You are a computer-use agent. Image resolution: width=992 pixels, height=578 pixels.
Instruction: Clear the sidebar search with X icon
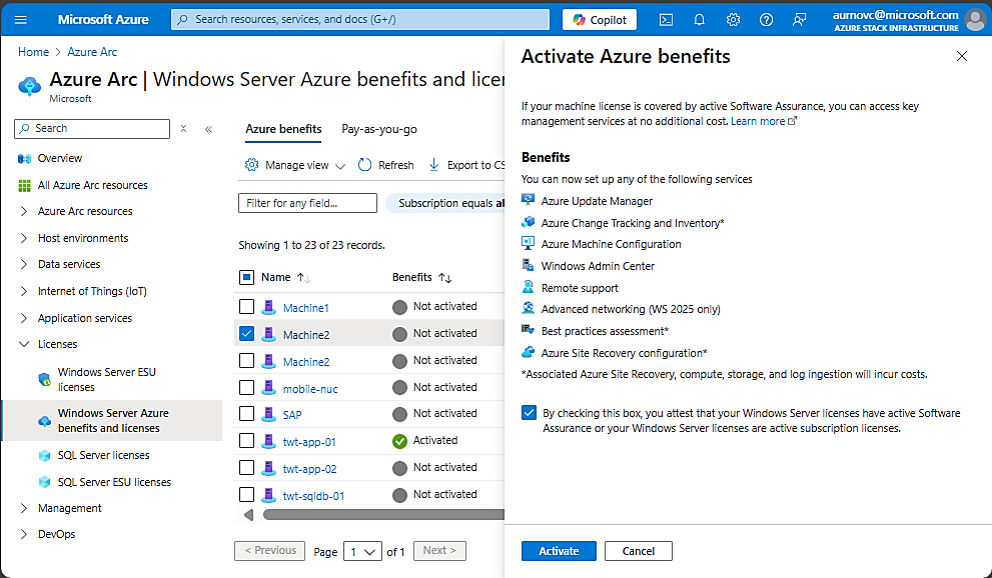coord(183,128)
